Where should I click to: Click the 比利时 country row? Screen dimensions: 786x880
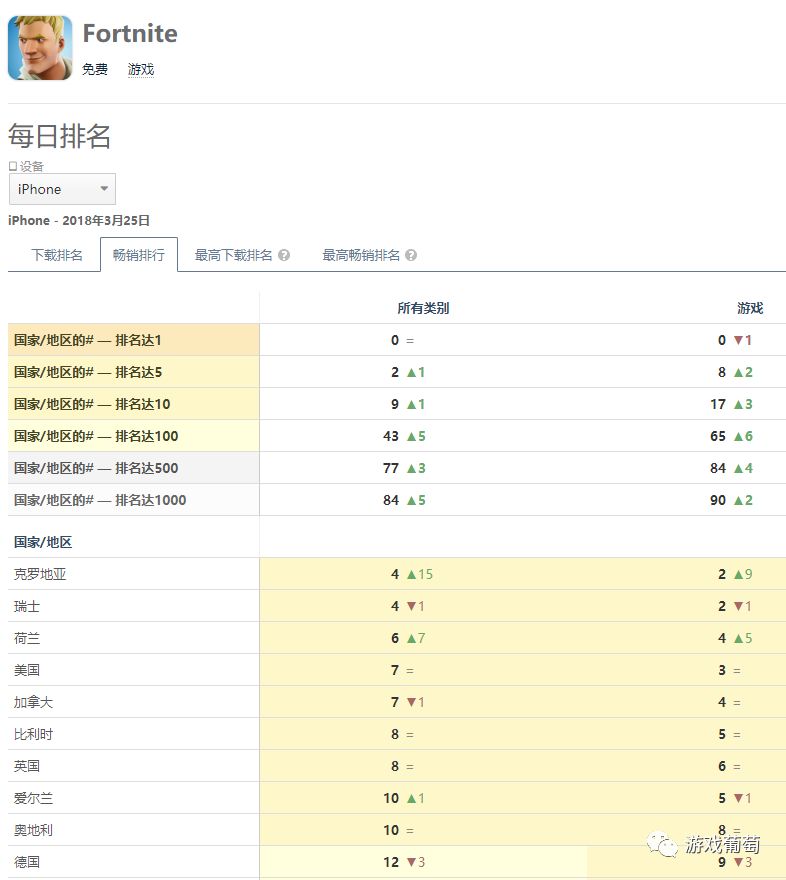[x=397, y=734]
